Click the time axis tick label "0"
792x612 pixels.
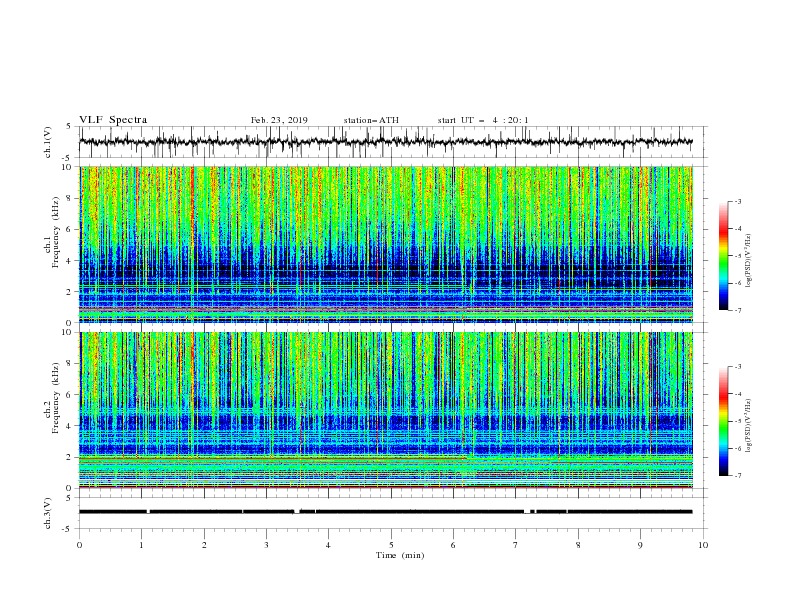click(79, 545)
